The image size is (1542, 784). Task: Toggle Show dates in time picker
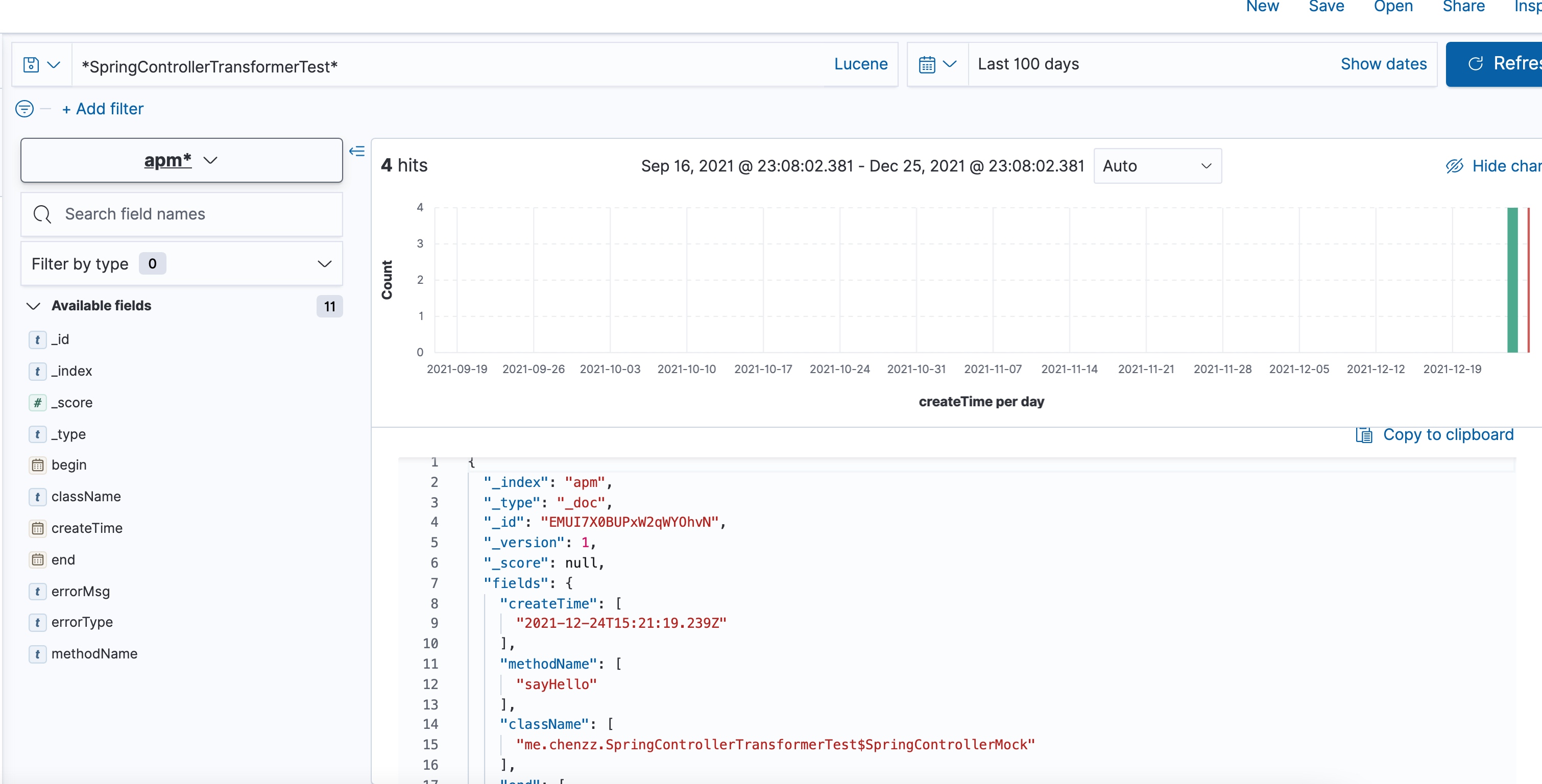click(1383, 64)
